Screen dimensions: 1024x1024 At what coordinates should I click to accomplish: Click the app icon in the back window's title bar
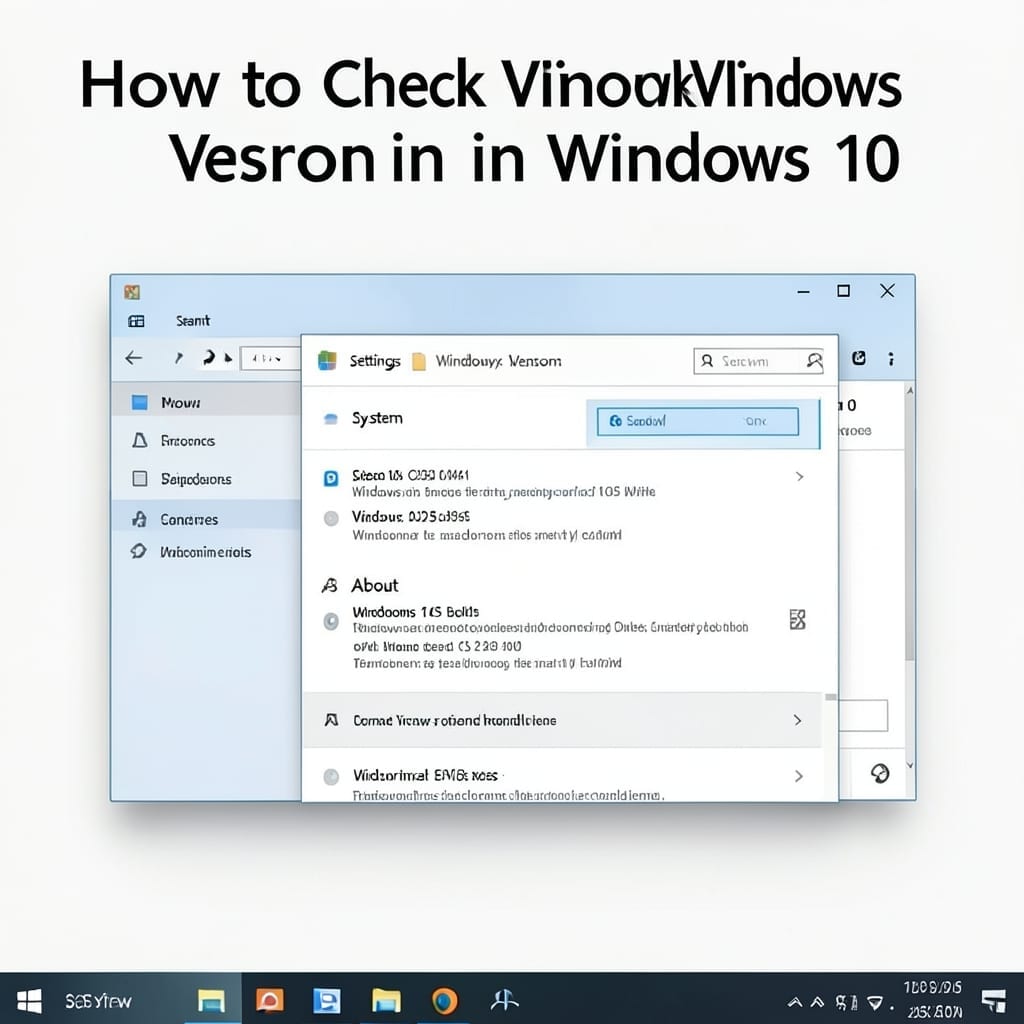[132, 292]
